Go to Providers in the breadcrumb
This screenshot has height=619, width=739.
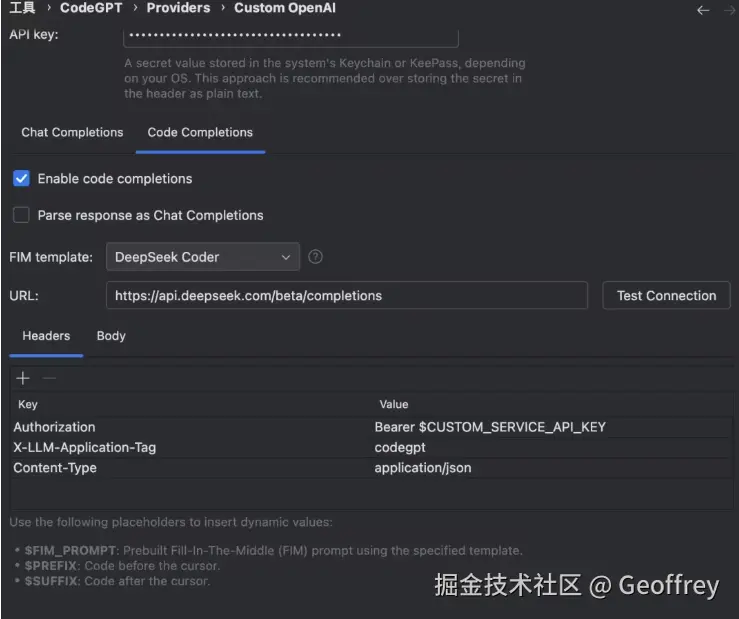click(178, 8)
